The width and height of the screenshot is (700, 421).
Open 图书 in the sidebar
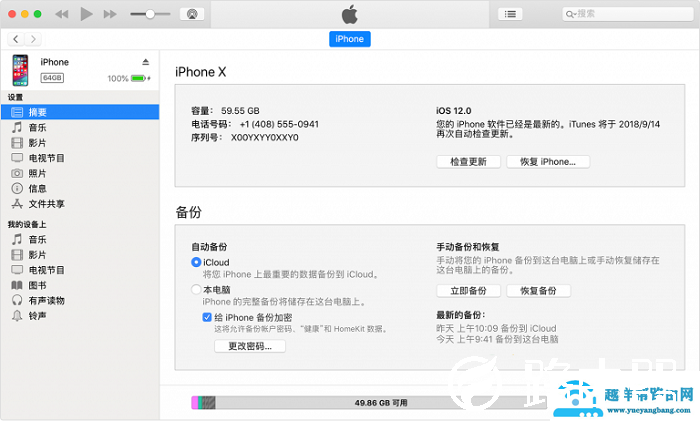[80, 285]
